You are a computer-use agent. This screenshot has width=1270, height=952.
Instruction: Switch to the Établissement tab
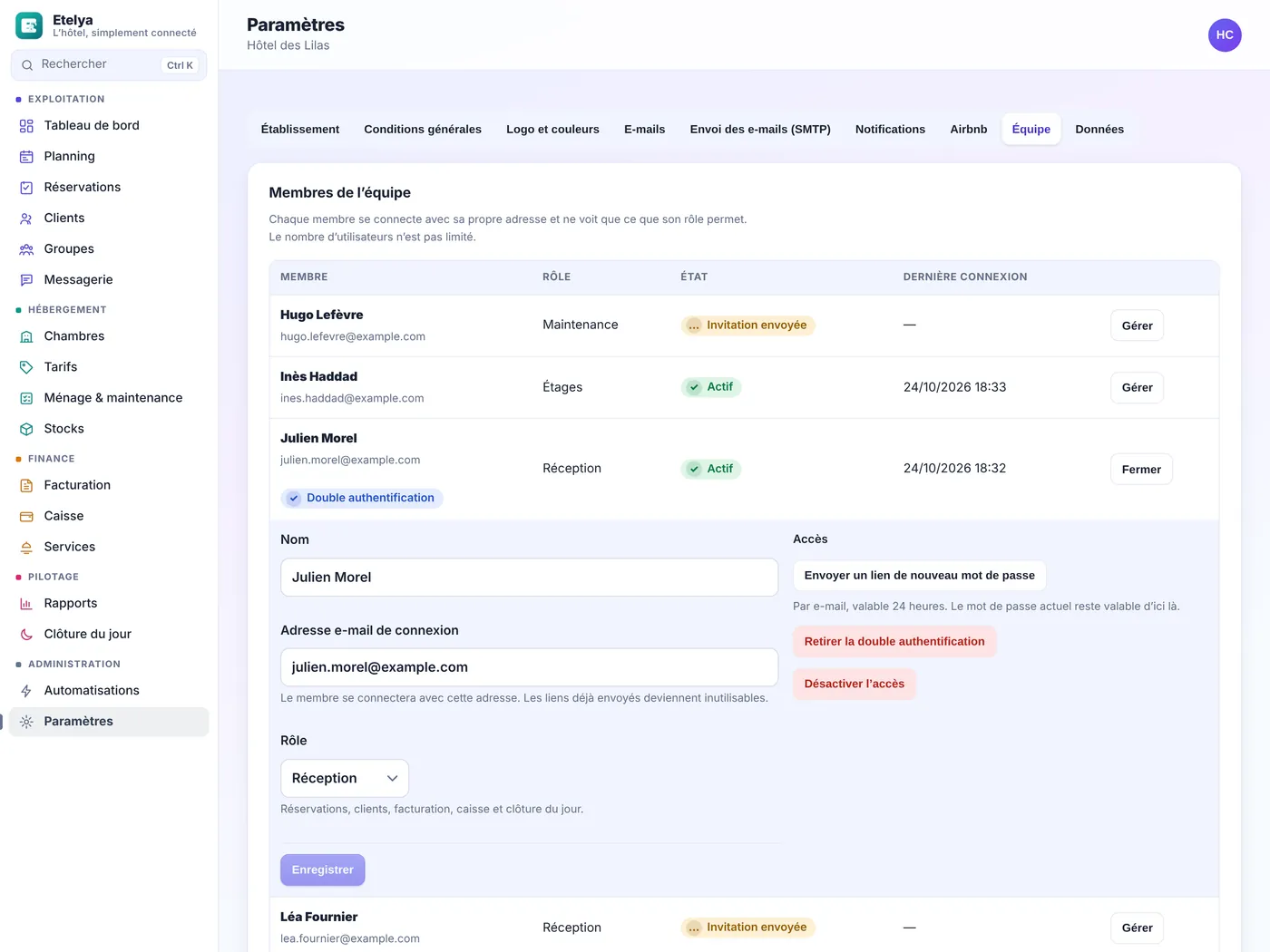[300, 130]
